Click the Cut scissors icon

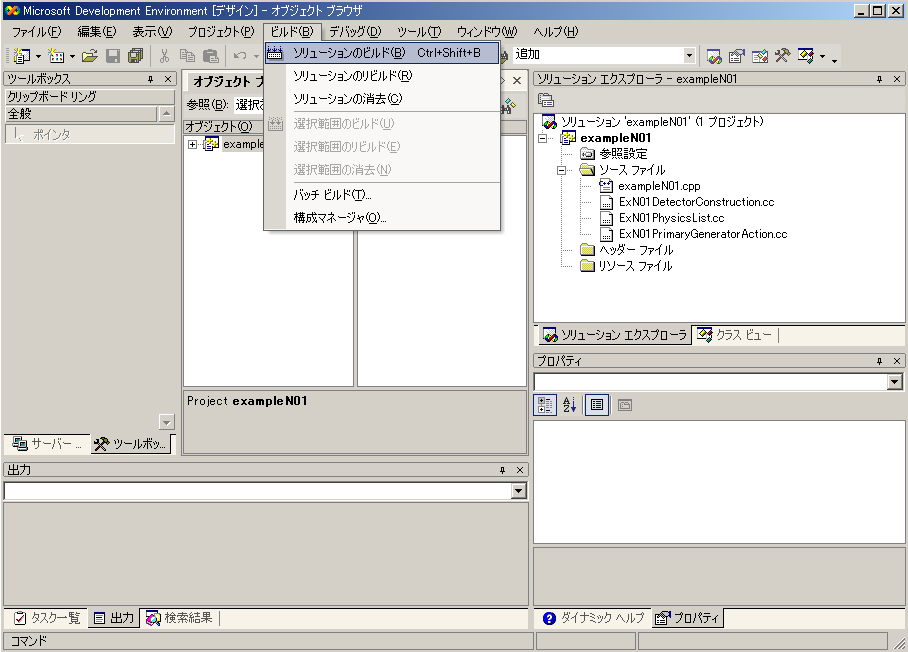click(164, 56)
